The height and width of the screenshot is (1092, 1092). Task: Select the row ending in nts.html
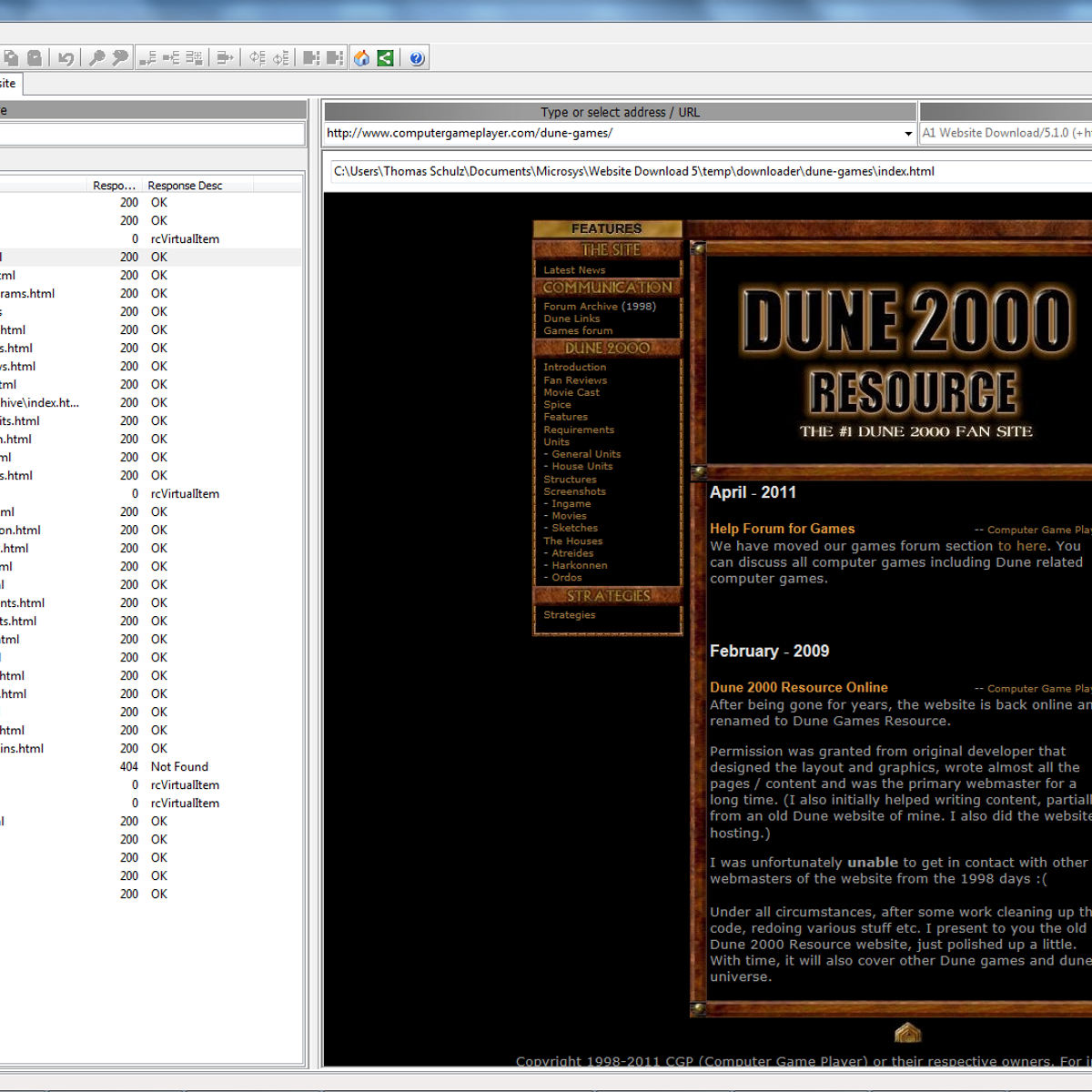151,602
